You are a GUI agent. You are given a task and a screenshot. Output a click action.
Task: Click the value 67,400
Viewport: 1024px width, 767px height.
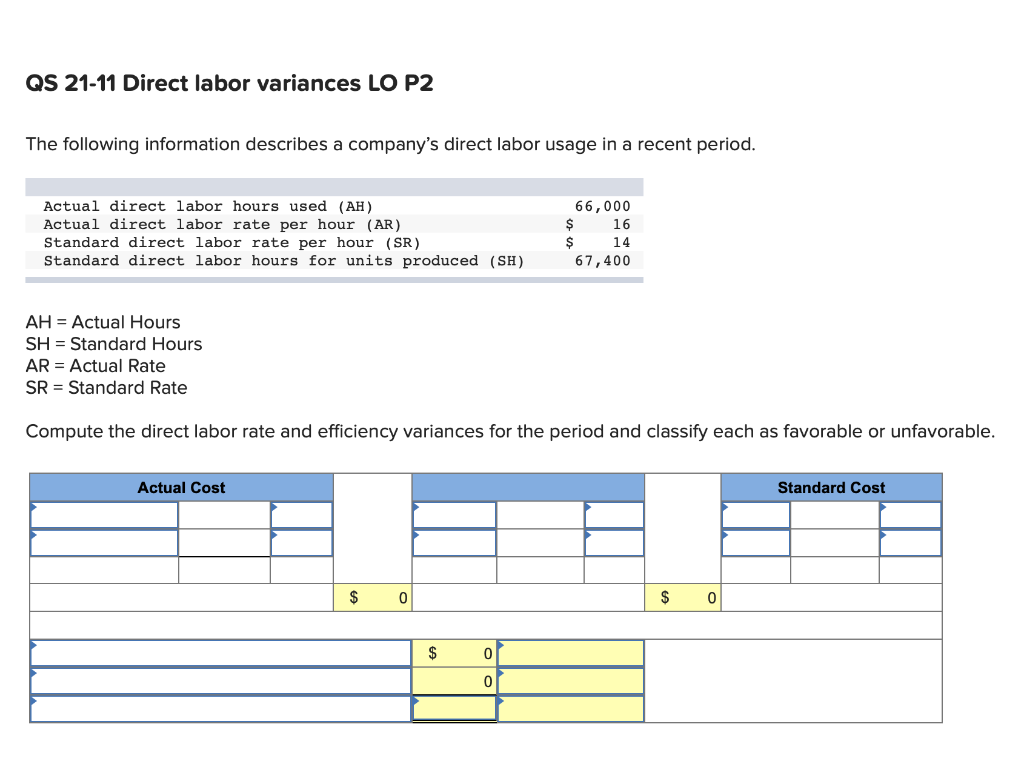(x=603, y=261)
